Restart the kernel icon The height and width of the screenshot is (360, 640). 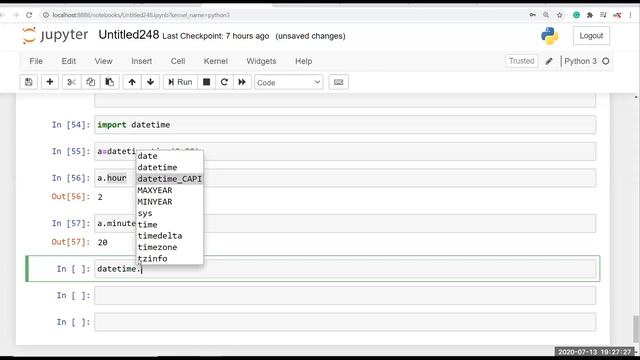224,82
